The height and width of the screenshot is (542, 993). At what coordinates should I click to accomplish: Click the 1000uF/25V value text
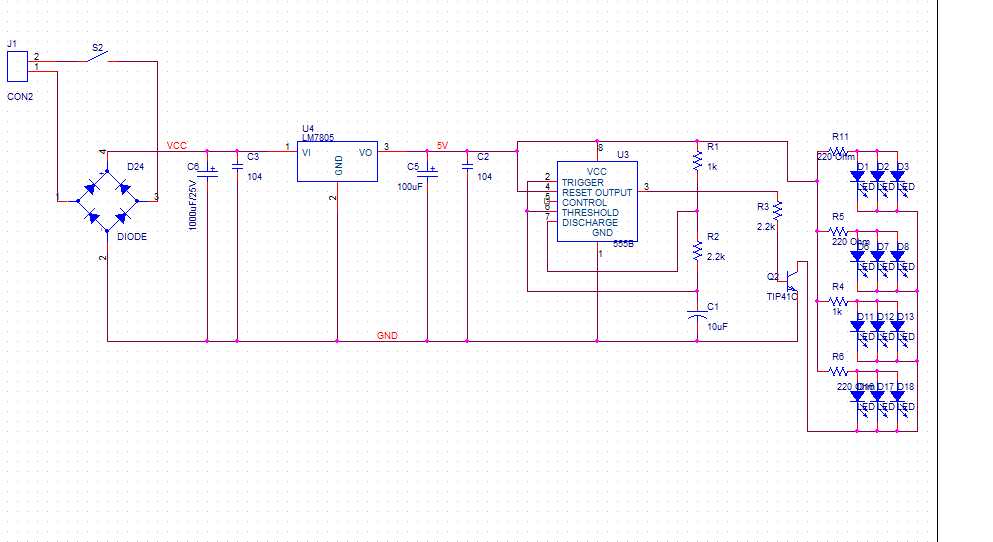(x=193, y=205)
